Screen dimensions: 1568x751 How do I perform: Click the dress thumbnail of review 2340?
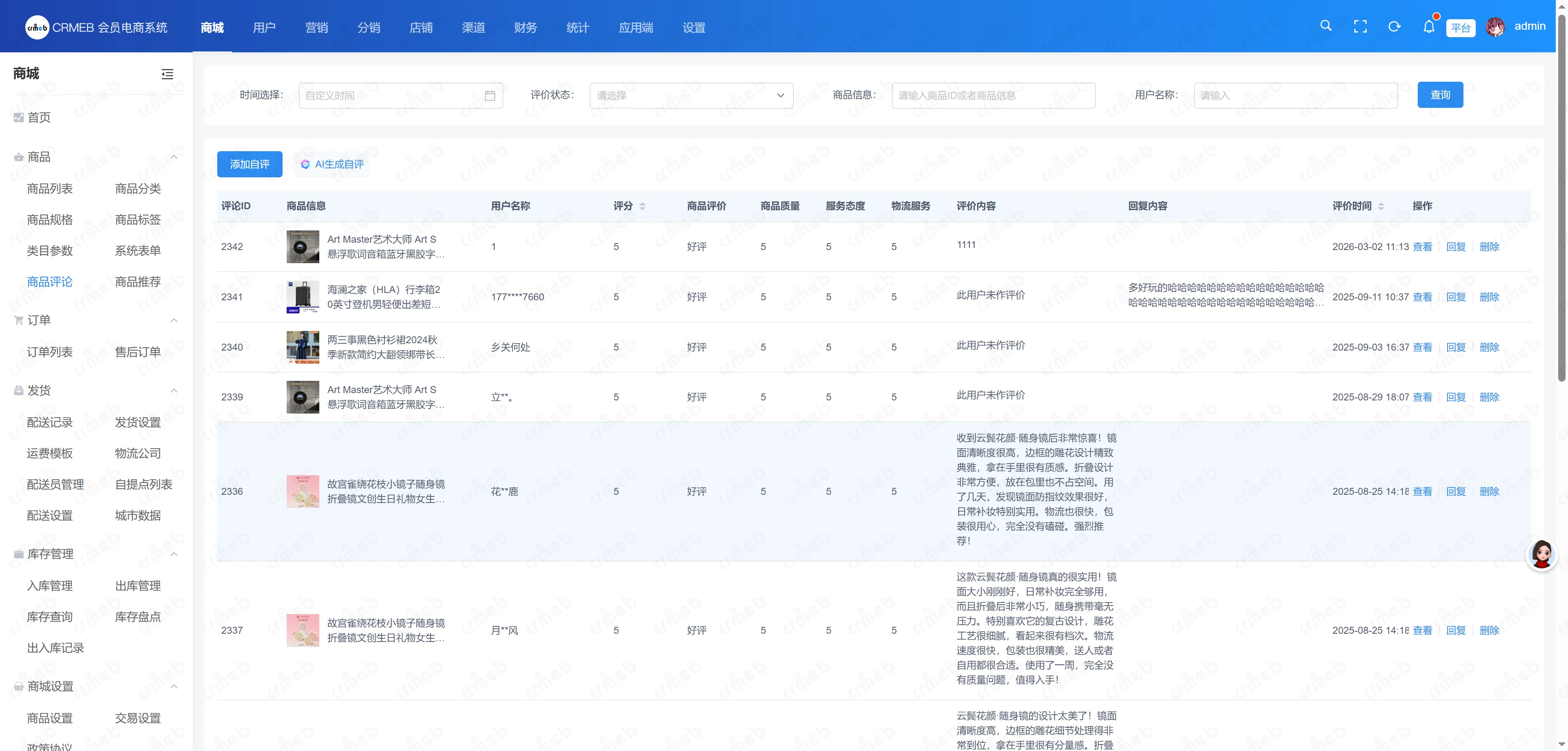303,347
